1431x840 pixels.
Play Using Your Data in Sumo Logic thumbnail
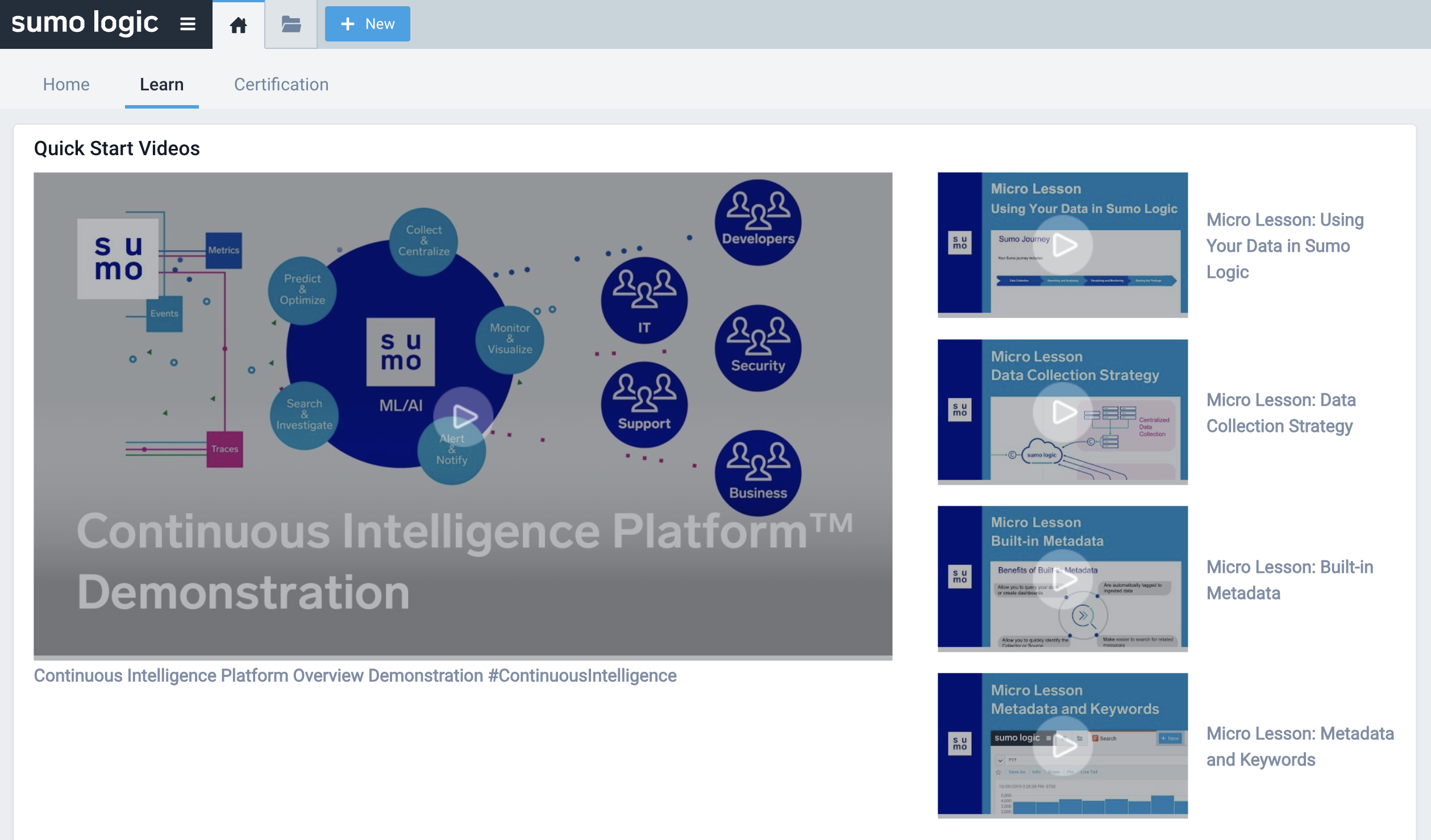[x=1063, y=245]
